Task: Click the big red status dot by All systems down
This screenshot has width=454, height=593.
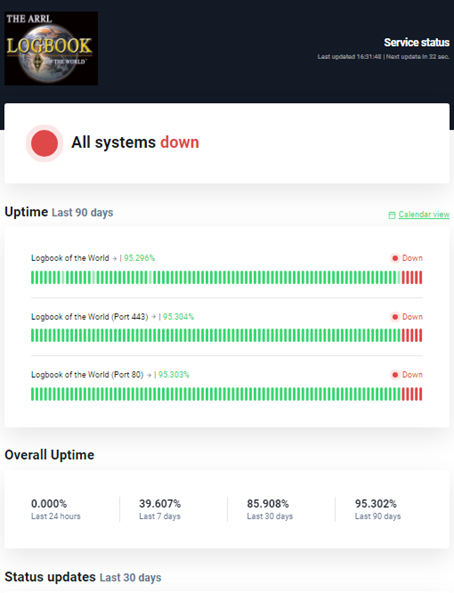Action: (x=44, y=143)
